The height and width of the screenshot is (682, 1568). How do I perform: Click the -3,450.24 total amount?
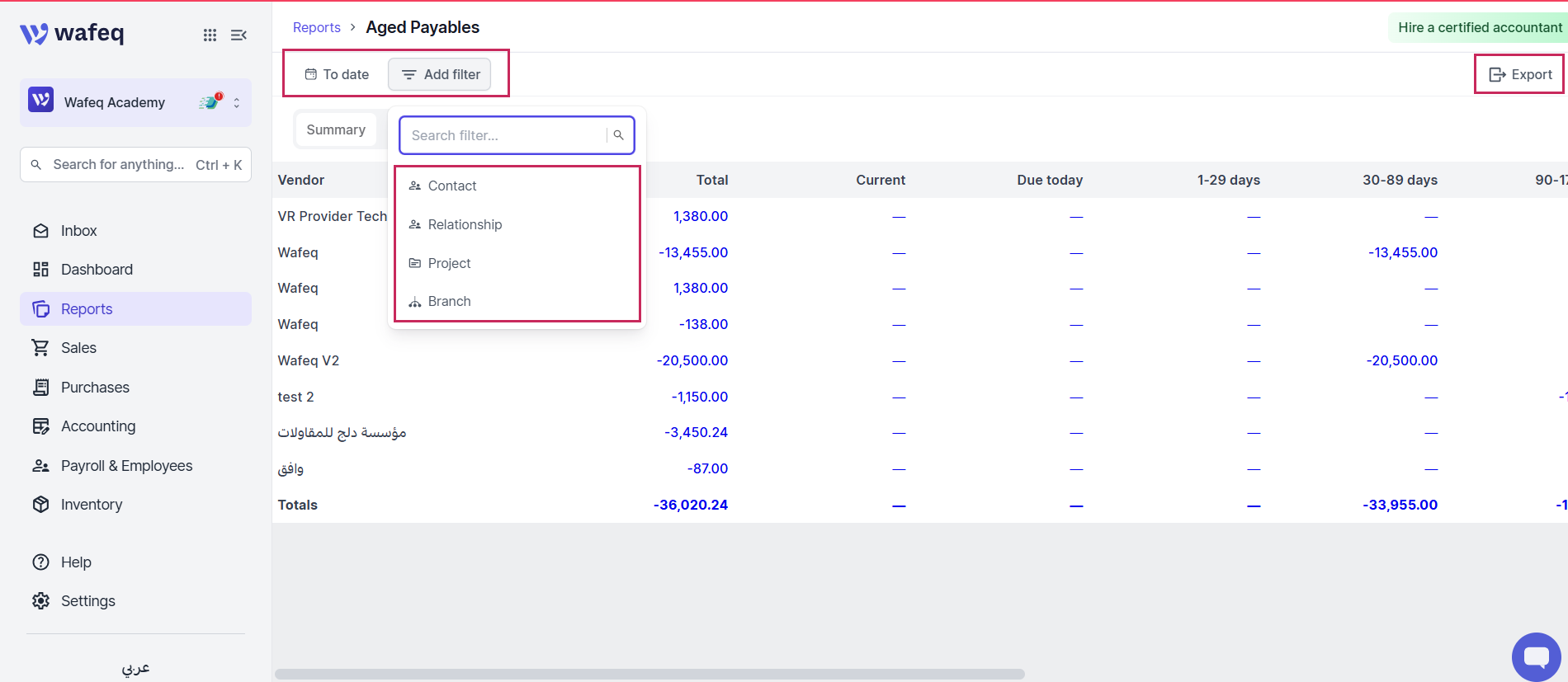pyautogui.click(x=697, y=432)
